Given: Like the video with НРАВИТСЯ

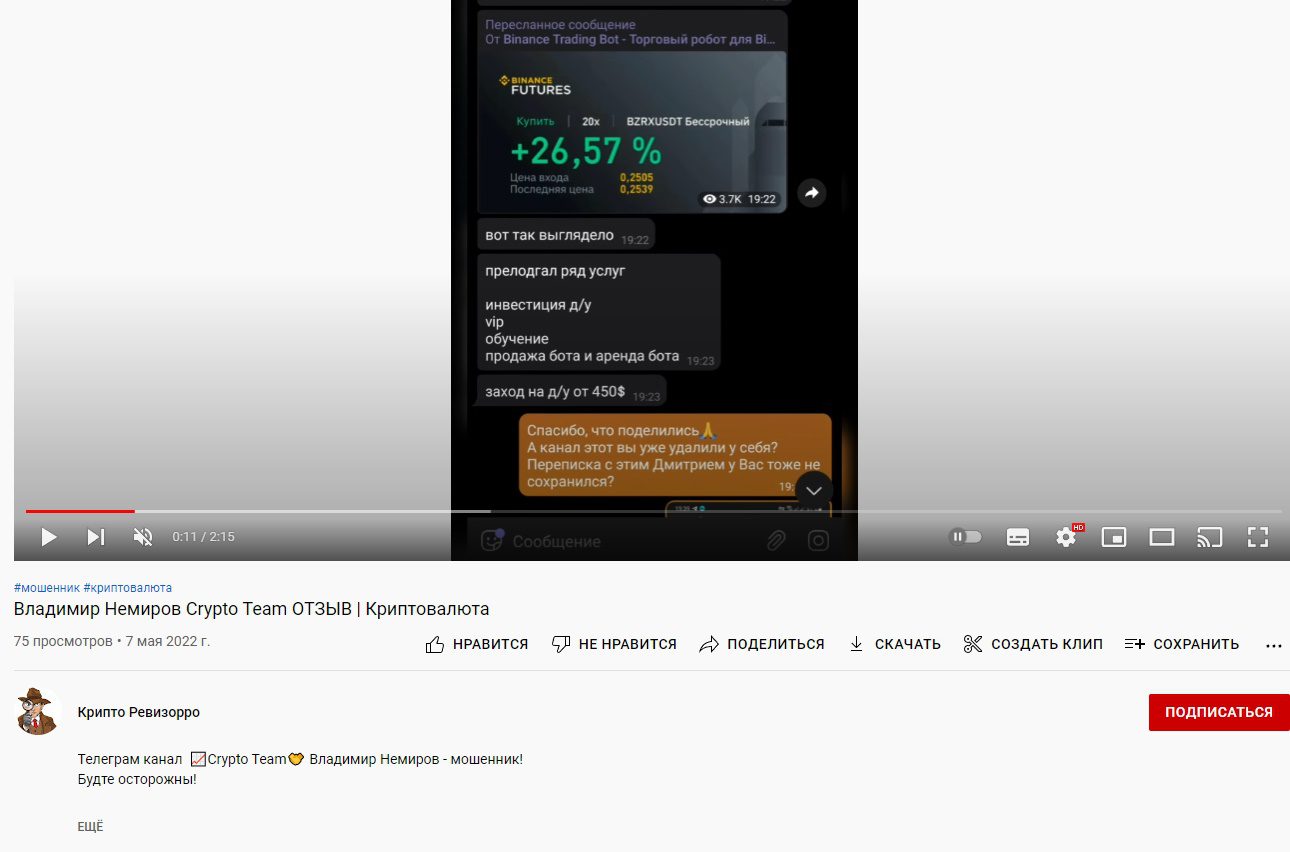Looking at the screenshot, I should 477,644.
